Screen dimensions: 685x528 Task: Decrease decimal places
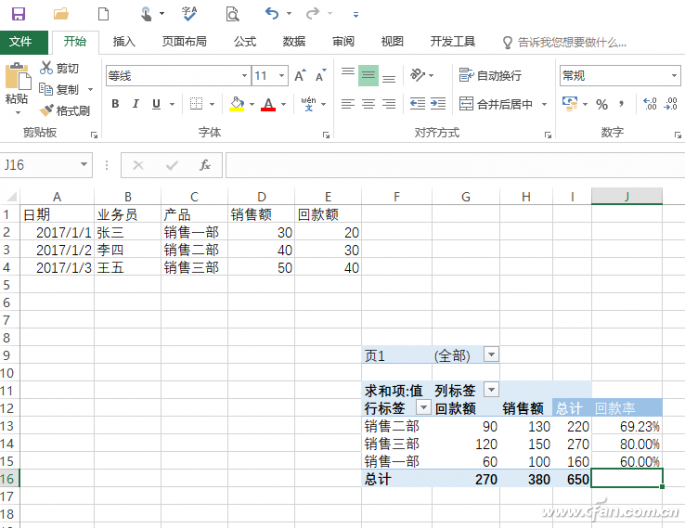(671, 104)
